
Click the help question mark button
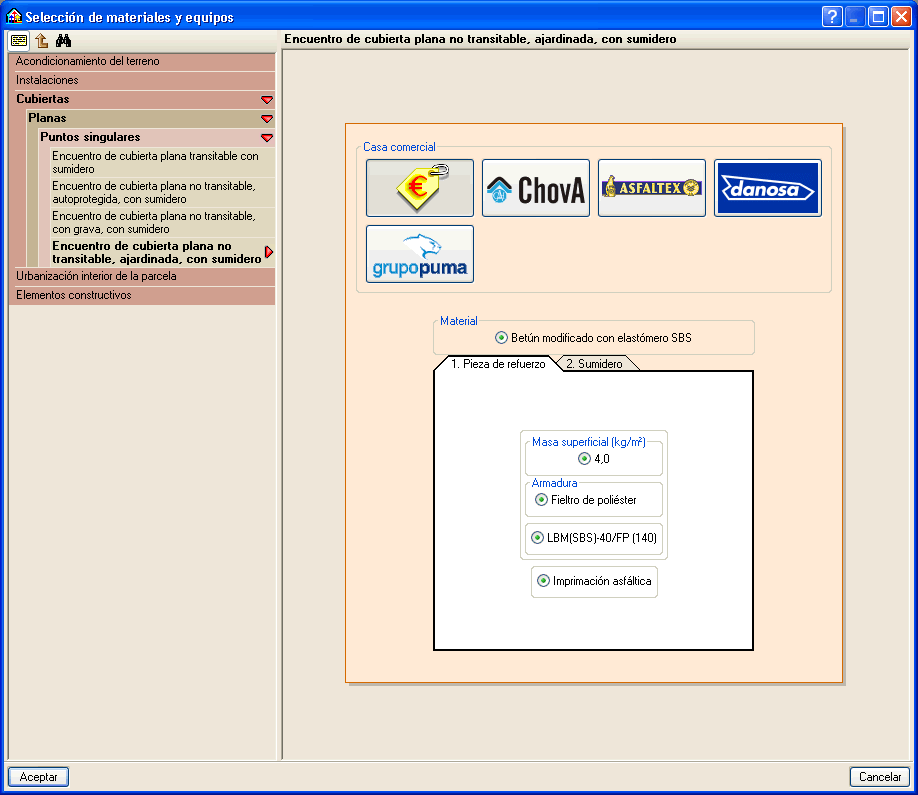[x=832, y=16]
